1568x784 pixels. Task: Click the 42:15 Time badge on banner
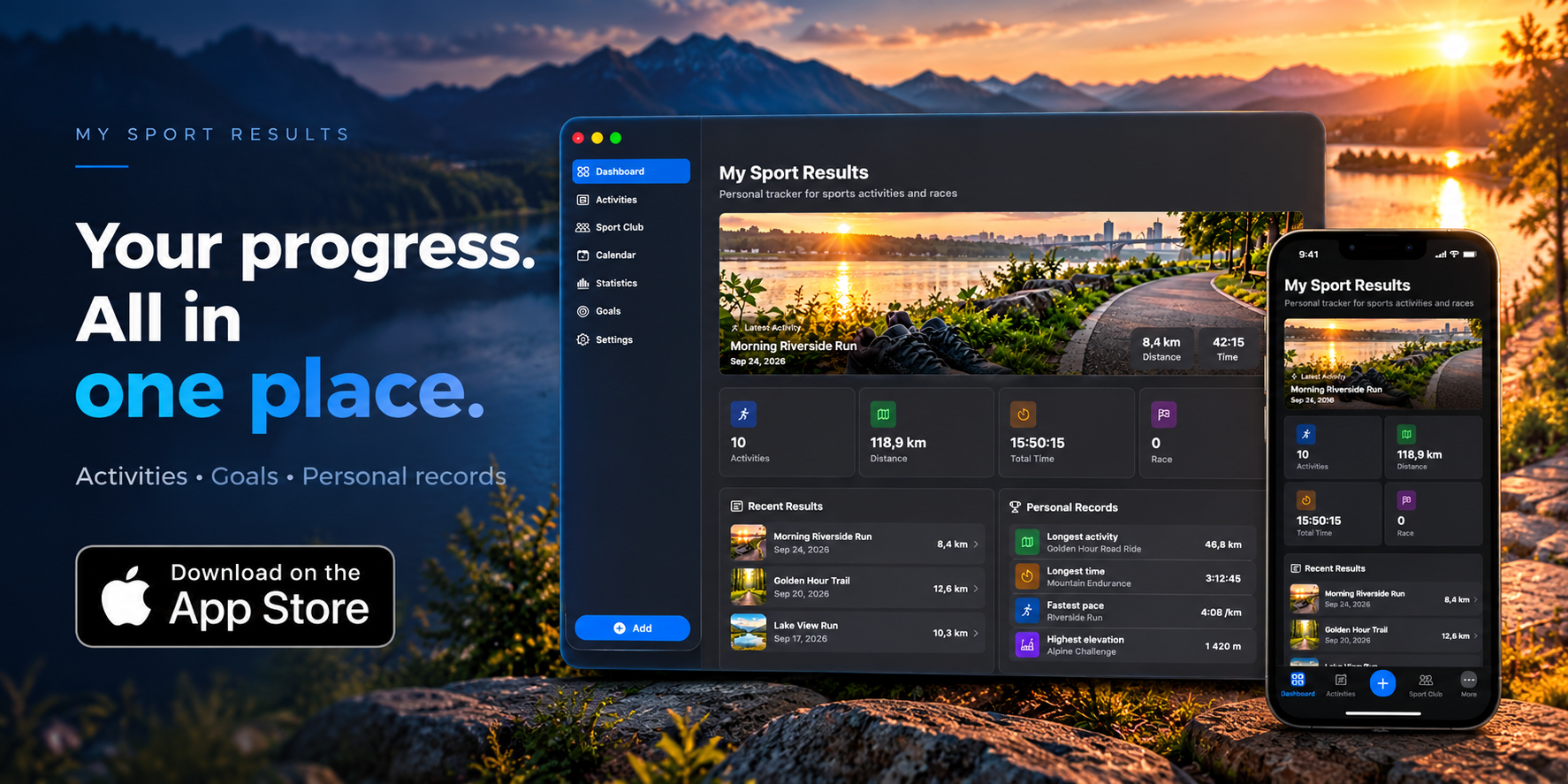pyautogui.click(x=1228, y=349)
